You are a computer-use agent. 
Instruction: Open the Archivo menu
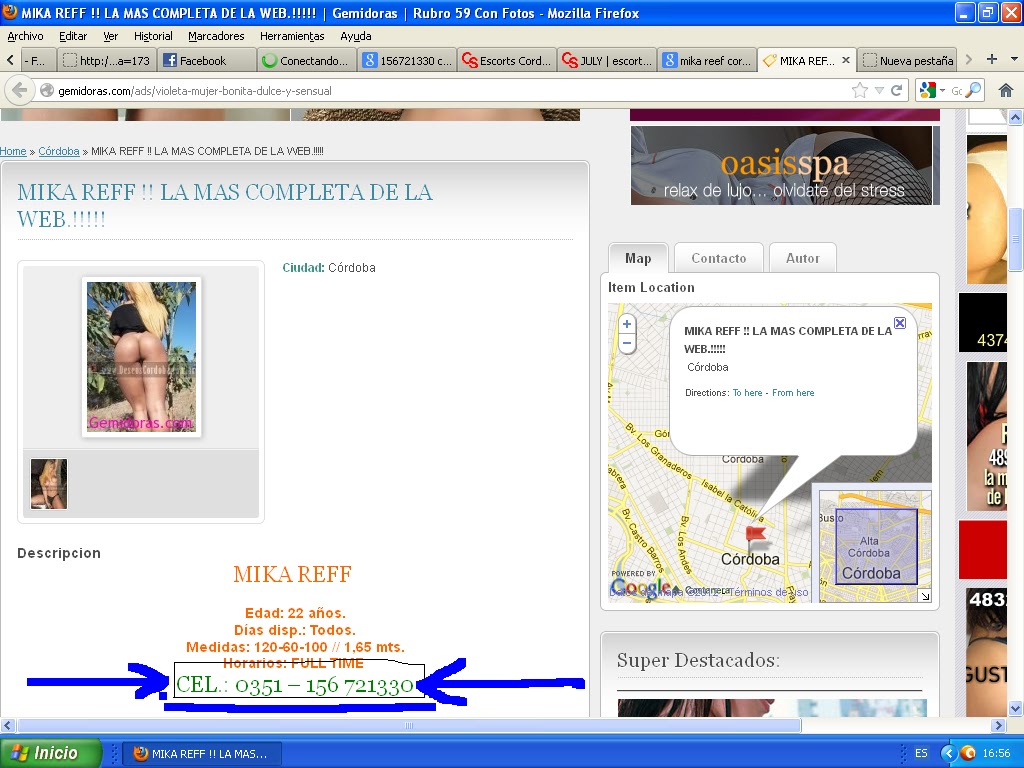25,36
